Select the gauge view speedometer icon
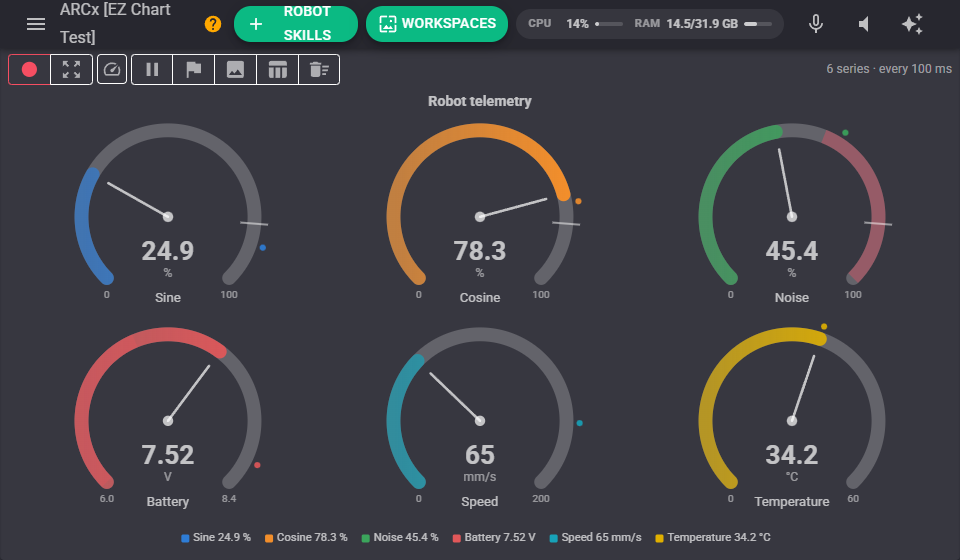Viewport: 960px width, 560px height. point(111,69)
